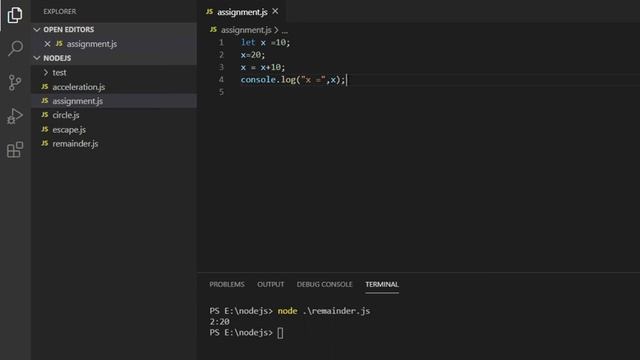Click 'node .\remainder.js' command in terminal

click(324, 311)
